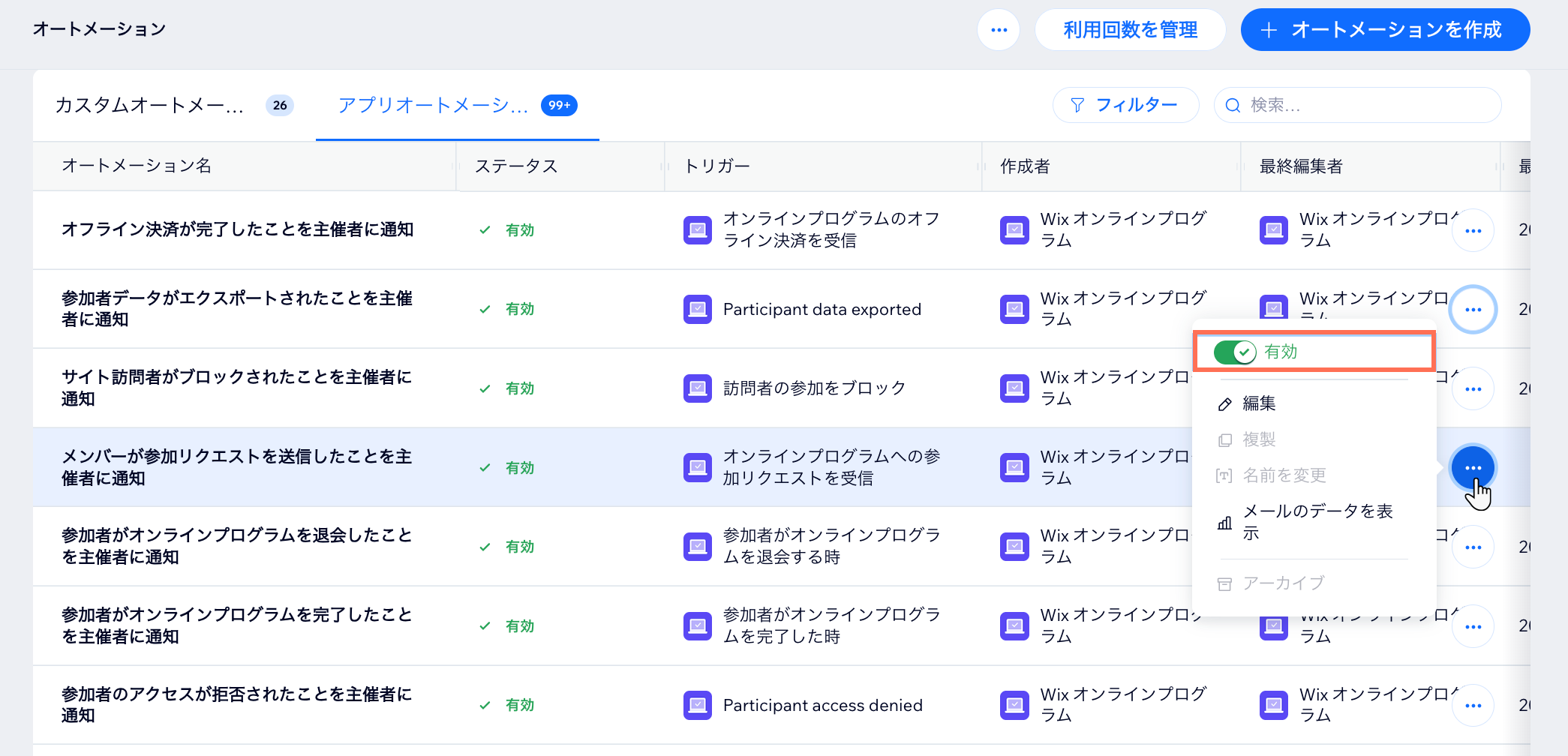The height and width of the screenshot is (756, 1568).
Task: Open the actions menu on the Participant access denied row
Action: coord(1473,705)
